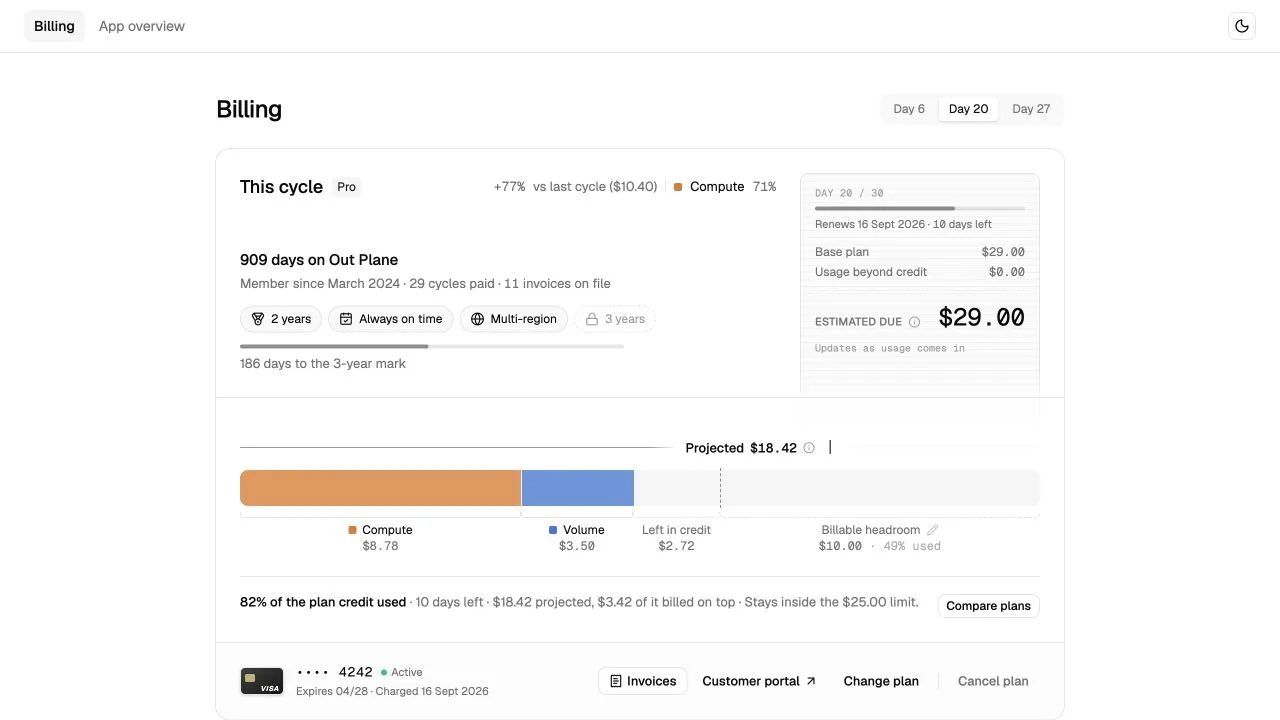1280x720 pixels.
Task: Open the info tooltip next to Projected $18.42
Action: [809, 448]
